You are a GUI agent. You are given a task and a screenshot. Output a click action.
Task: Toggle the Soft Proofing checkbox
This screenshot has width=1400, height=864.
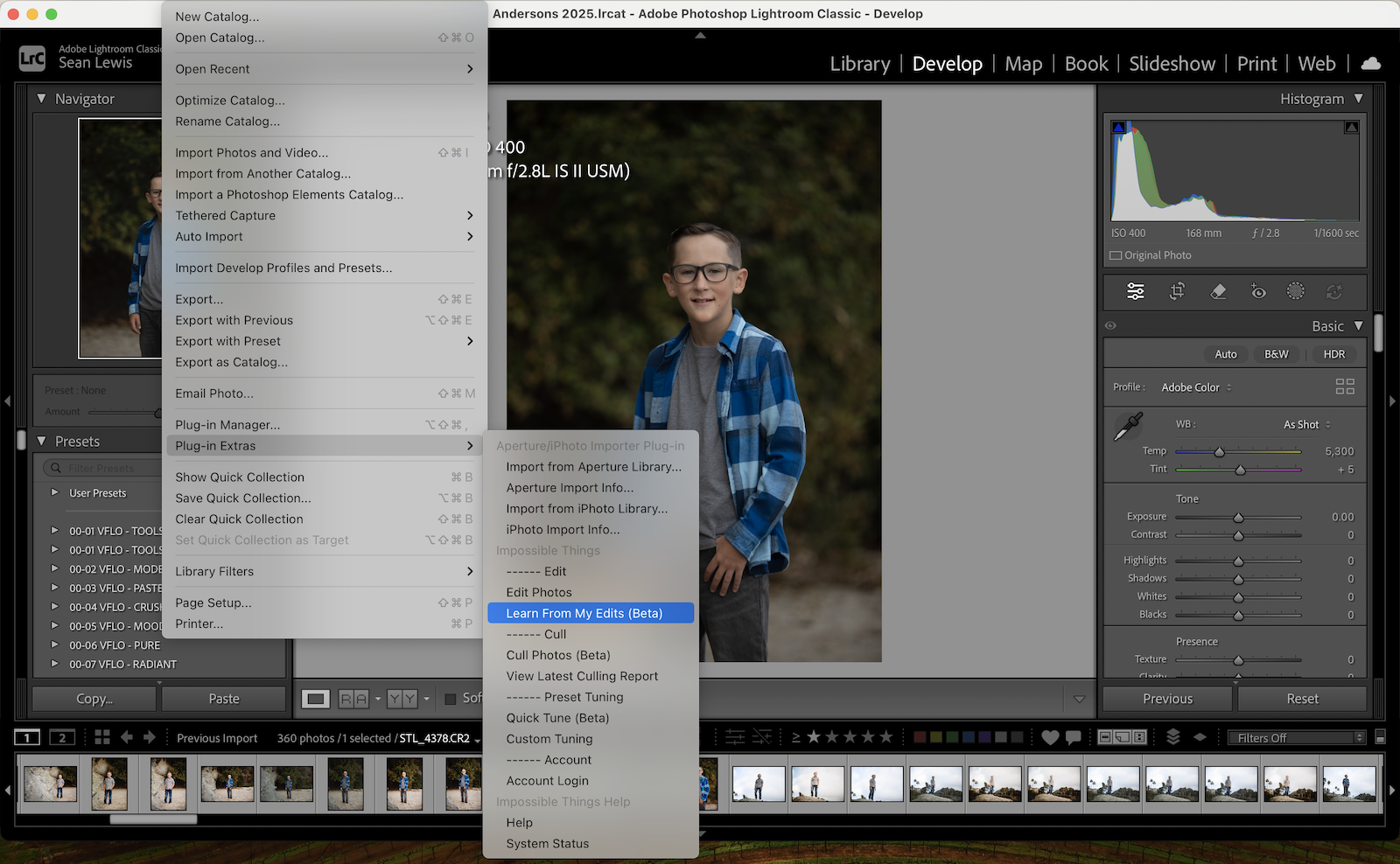tap(451, 699)
